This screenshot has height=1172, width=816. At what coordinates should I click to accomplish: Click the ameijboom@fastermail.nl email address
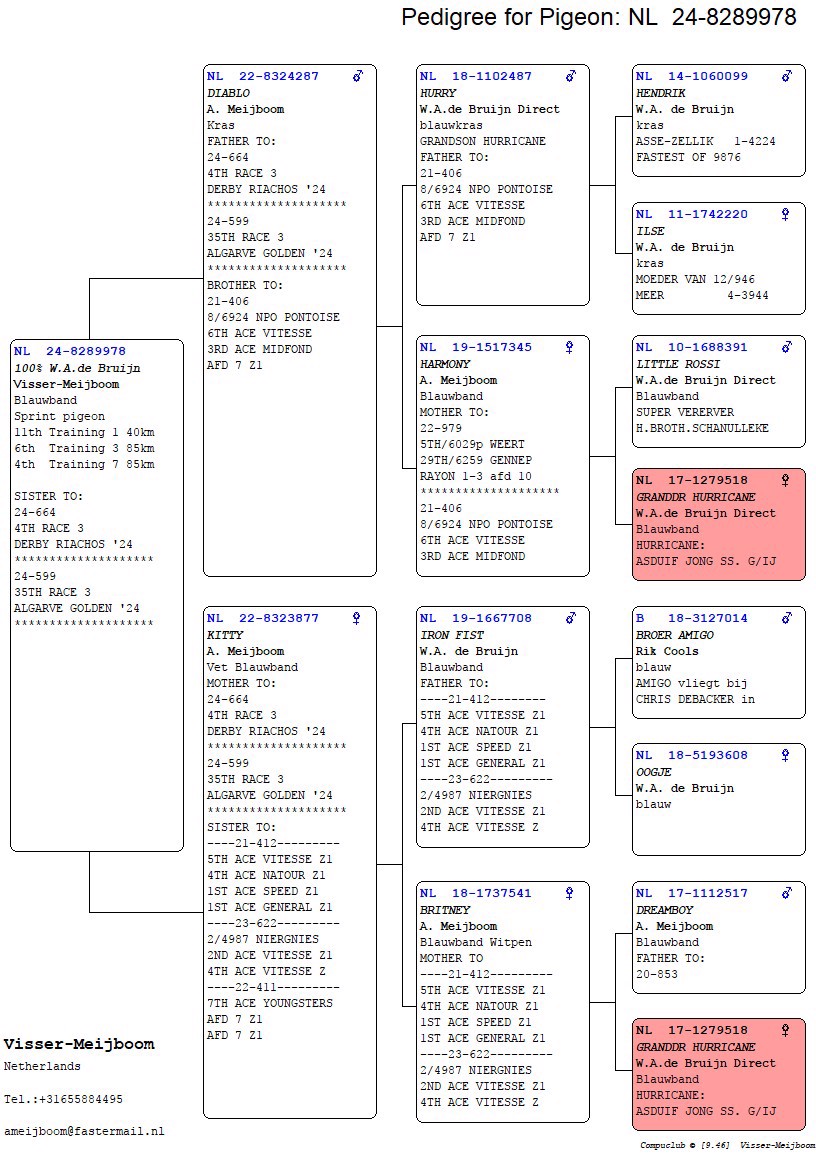pyautogui.click(x=84, y=1131)
